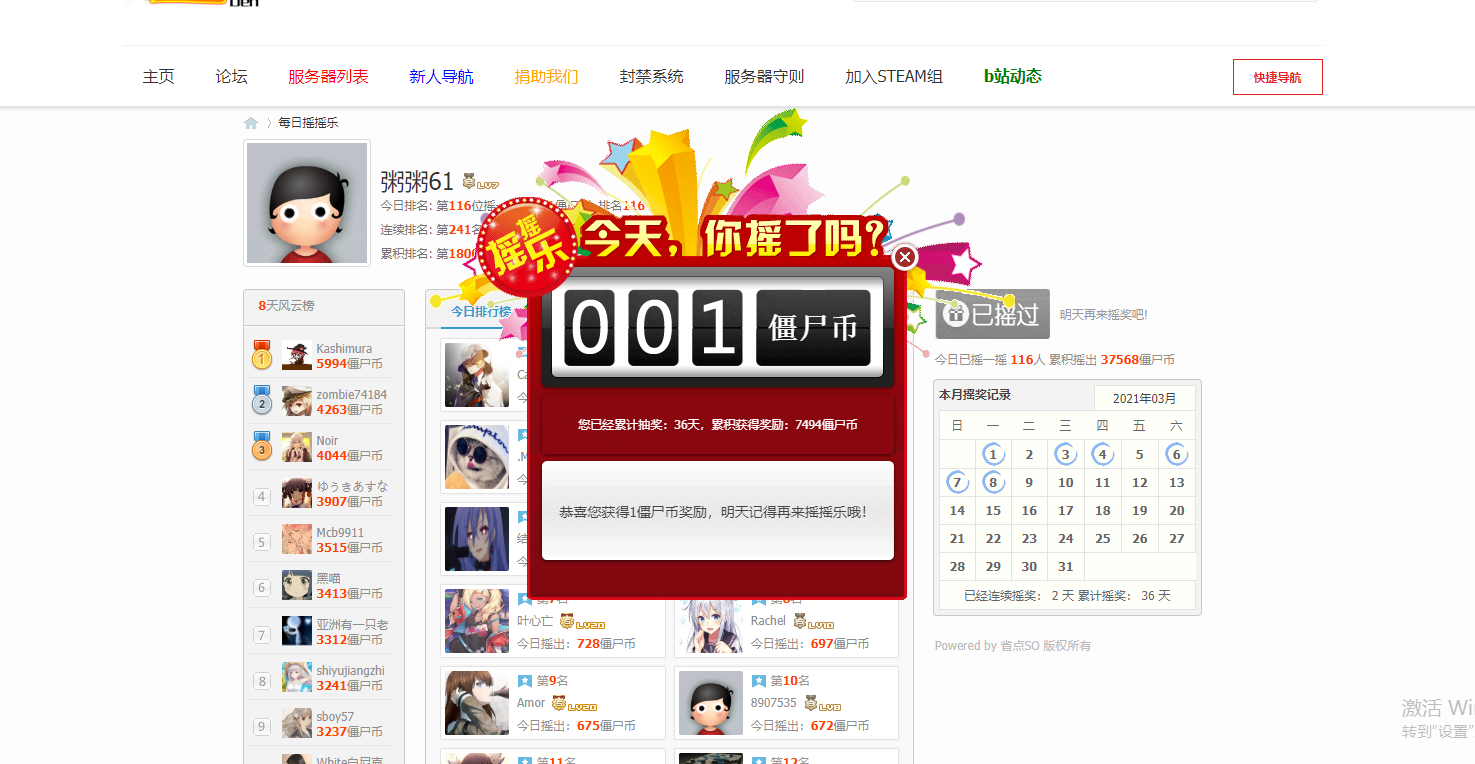This screenshot has width=1475, height=764.
Task: Open the 捐助我们 link
Action: click(546, 77)
